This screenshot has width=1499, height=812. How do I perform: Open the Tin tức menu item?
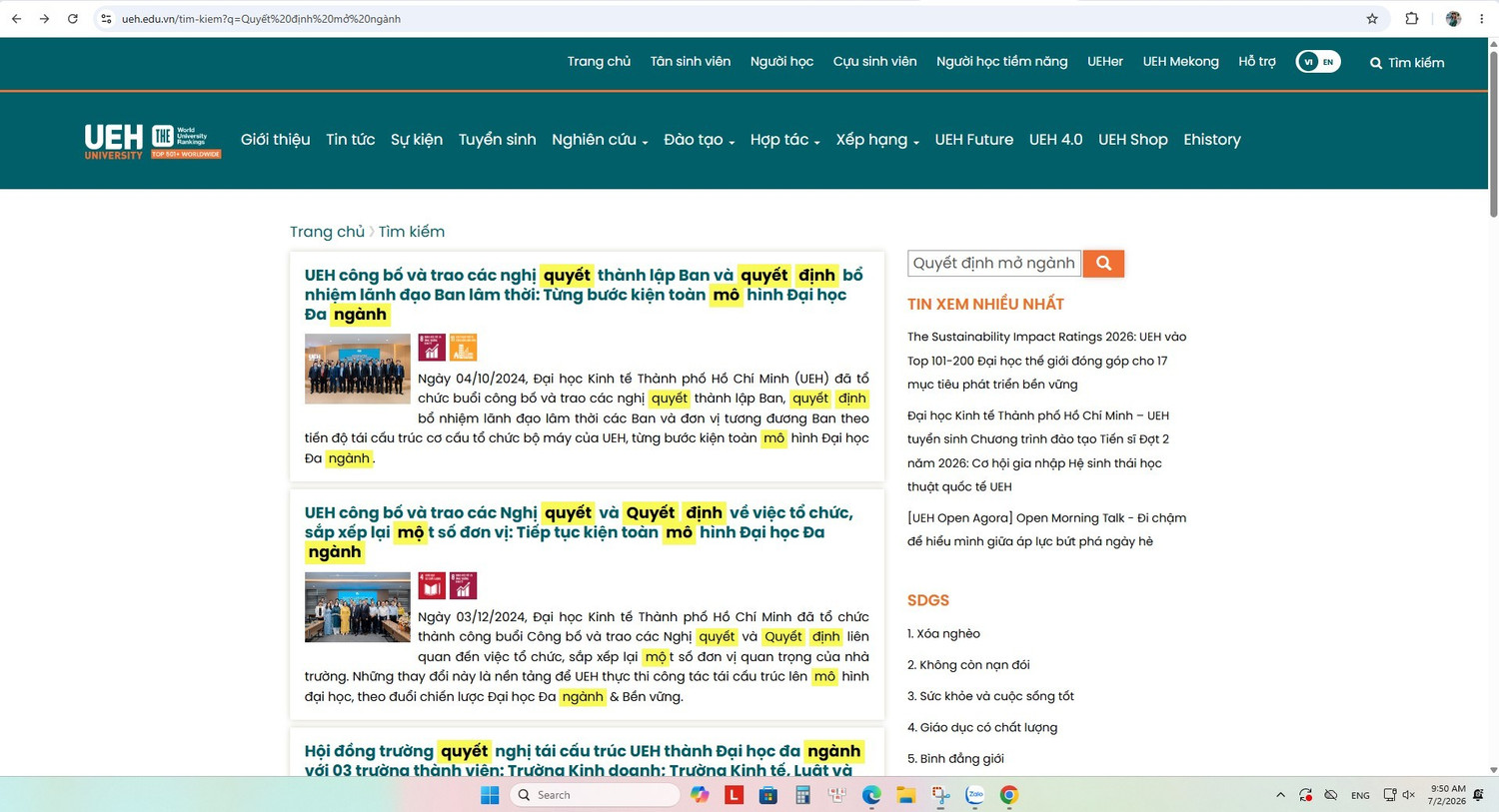click(350, 140)
